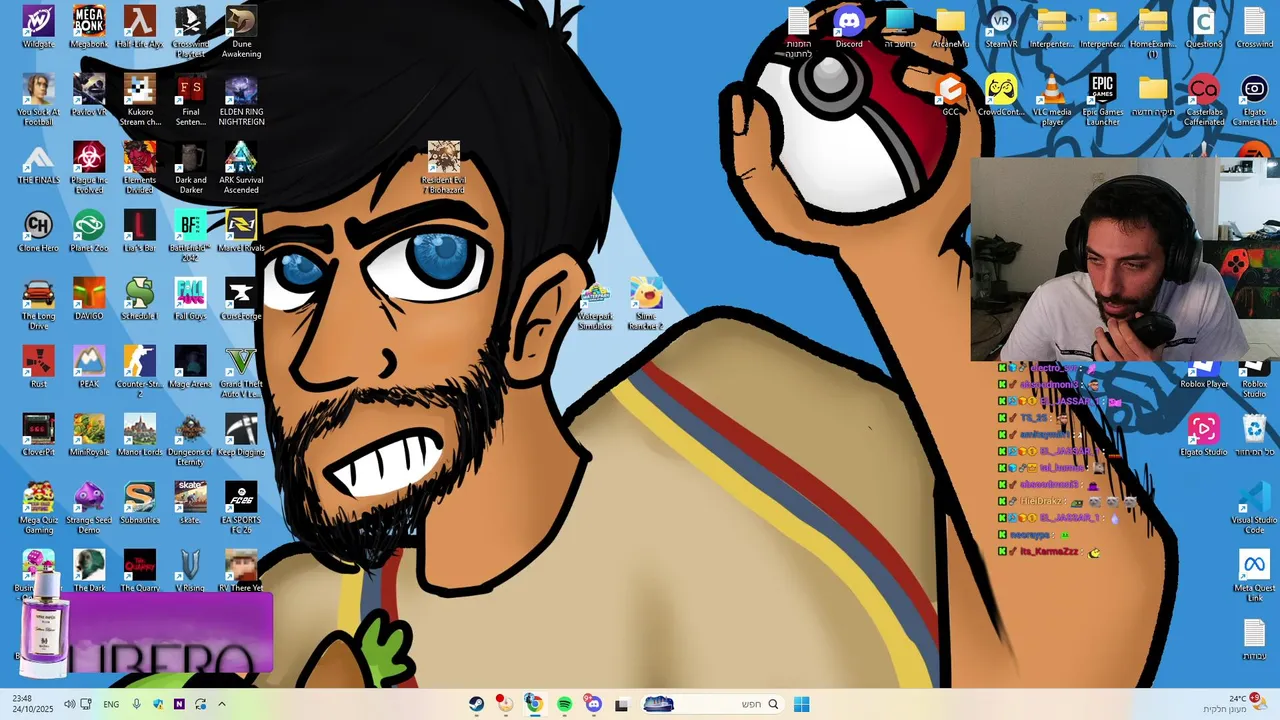
Task: Open the GCC desktop shortcut
Action: [950, 95]
